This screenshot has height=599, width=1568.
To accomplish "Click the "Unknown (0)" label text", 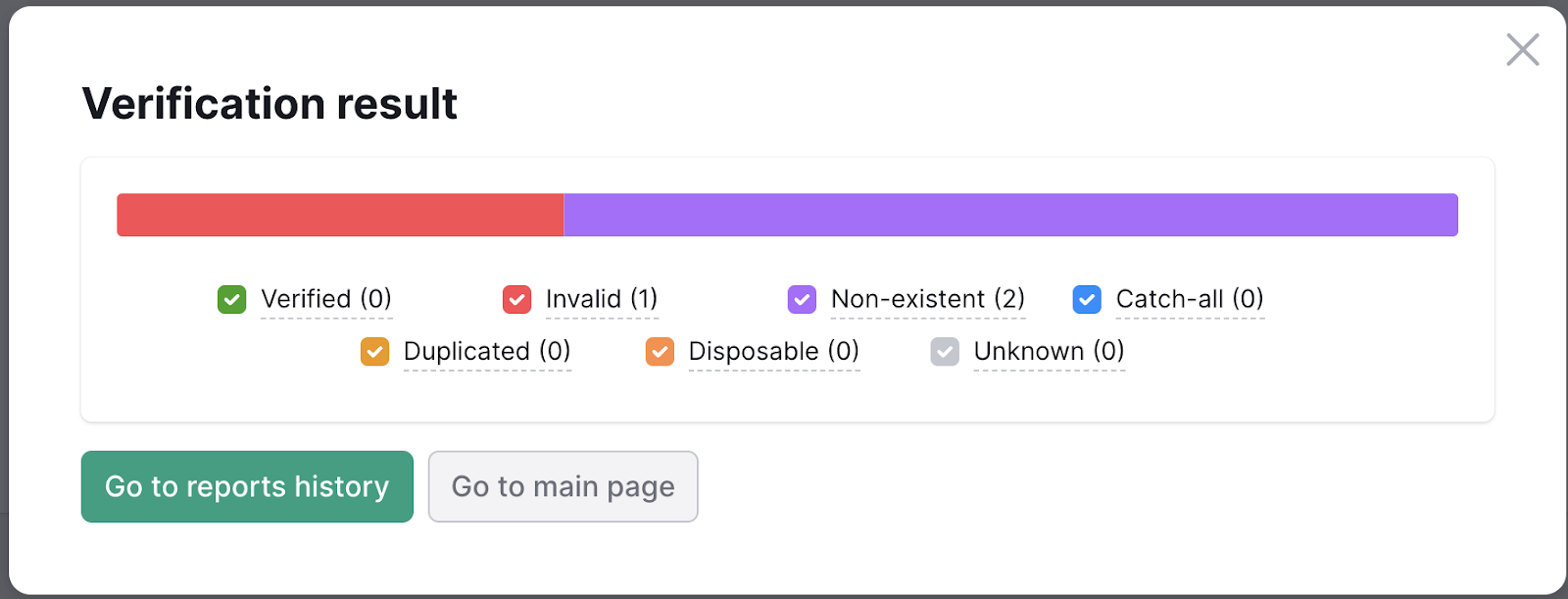I will pos(1049,351).
